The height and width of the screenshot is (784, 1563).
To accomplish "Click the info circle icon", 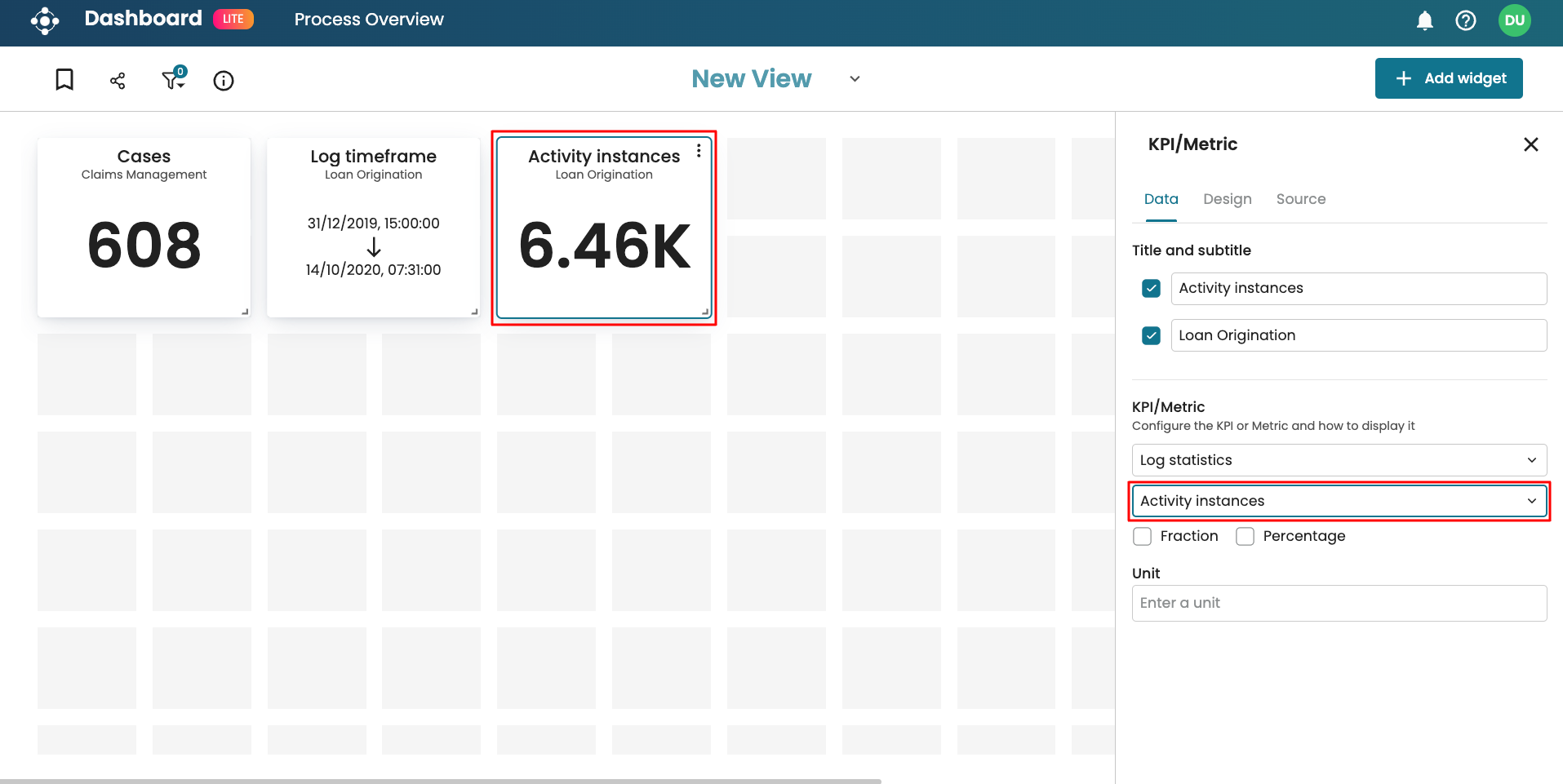I will tap(224, 80).
